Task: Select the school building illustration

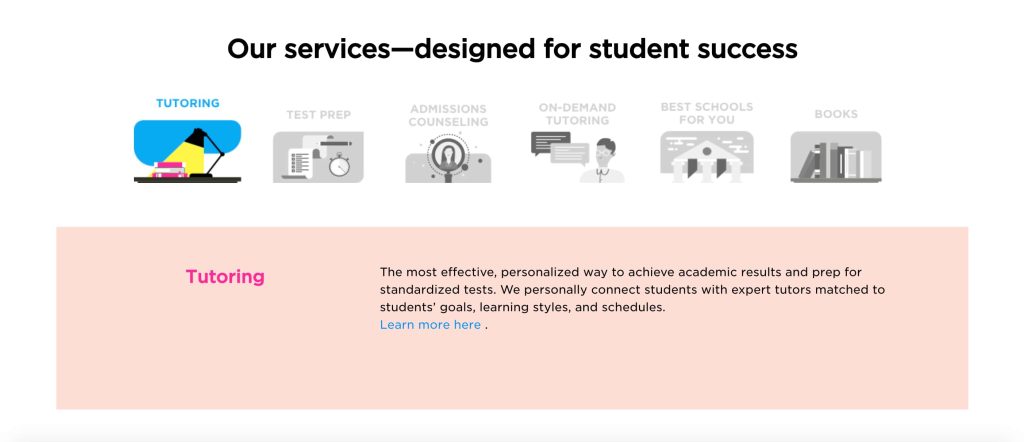Action: (x=707, y=157)
